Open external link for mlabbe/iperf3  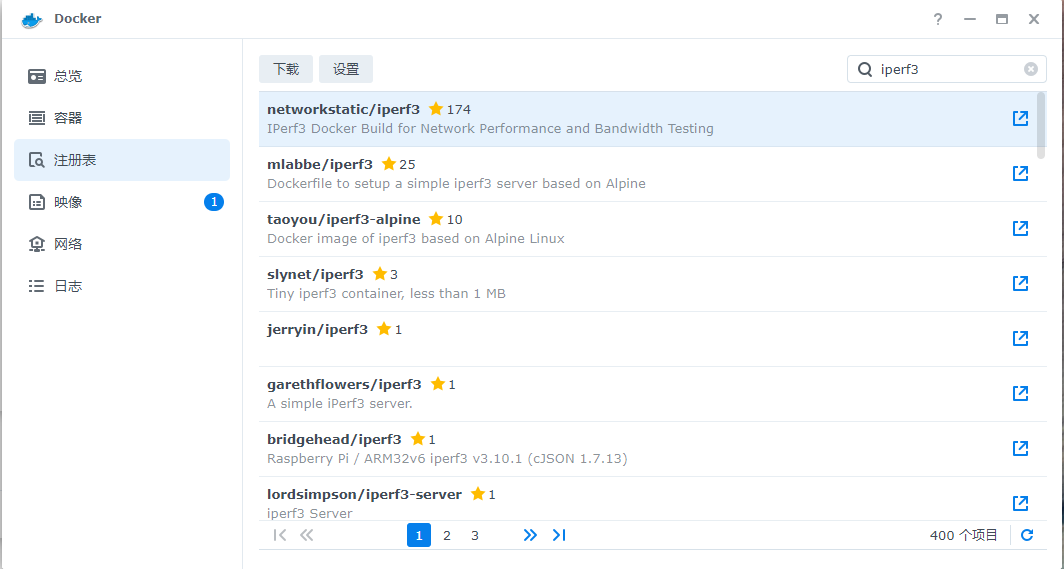[x=1020, y=174]
